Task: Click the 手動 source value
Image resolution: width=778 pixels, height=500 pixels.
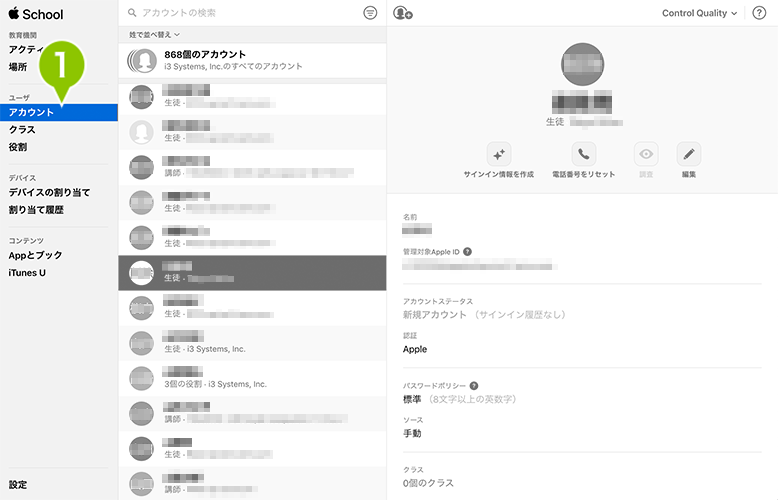Action: click(x=412, y=434)
